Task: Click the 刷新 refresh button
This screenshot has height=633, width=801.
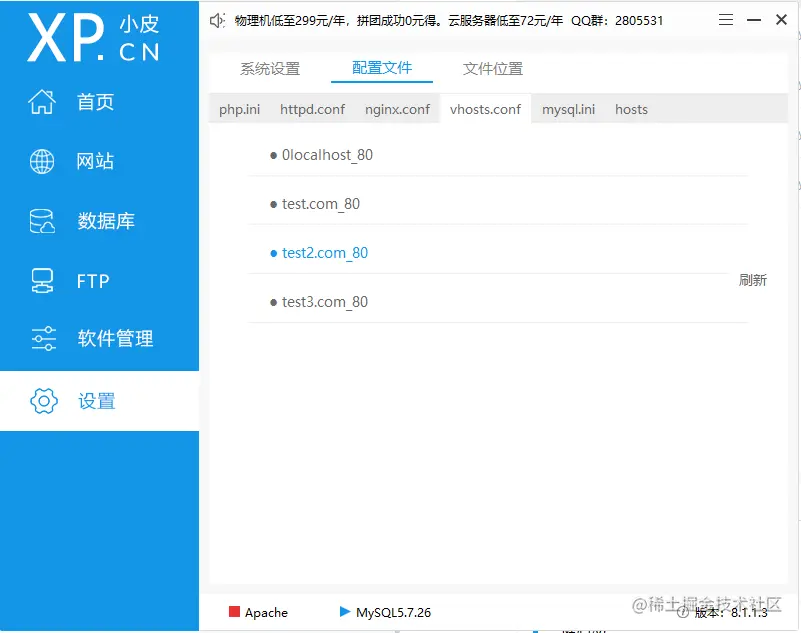Action: 752,280
